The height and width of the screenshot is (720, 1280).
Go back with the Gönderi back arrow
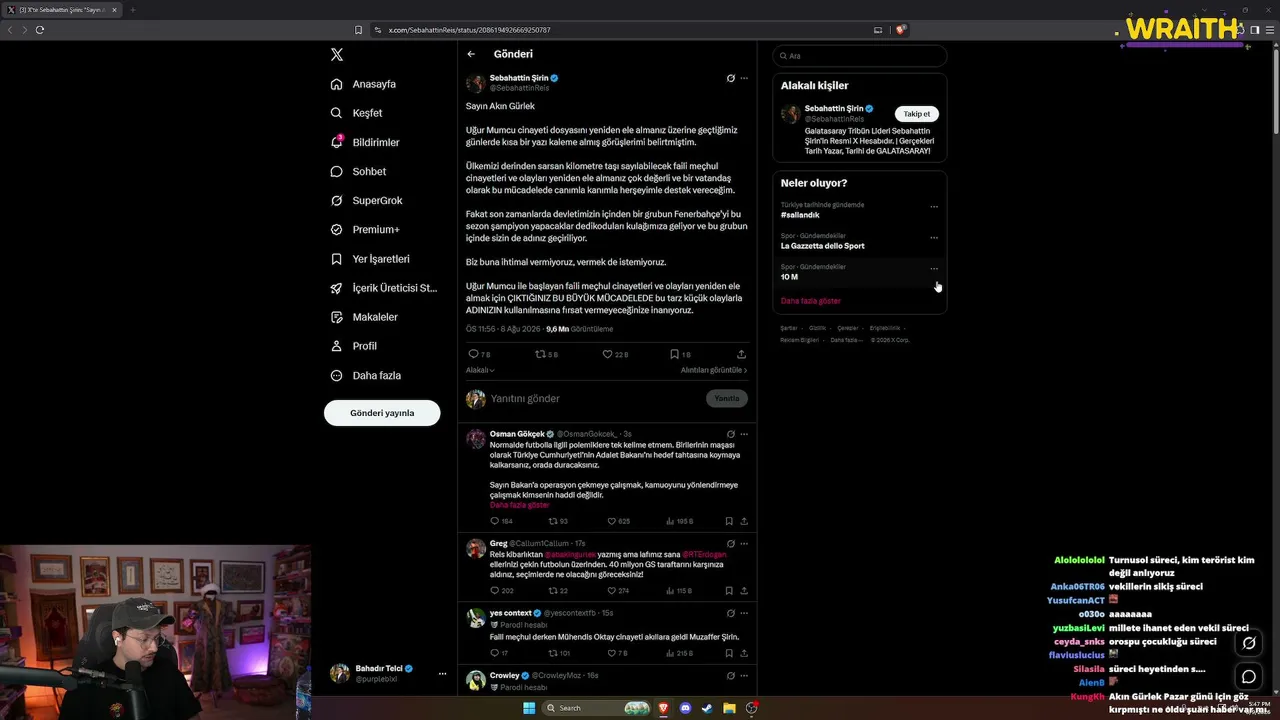[471, 54]
